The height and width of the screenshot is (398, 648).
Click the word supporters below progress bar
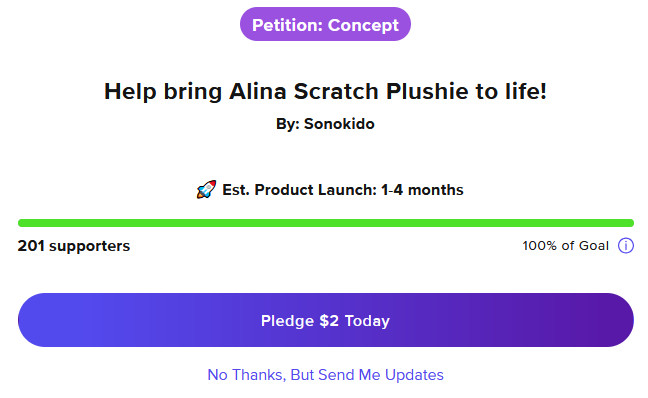[x=90, y=246]
